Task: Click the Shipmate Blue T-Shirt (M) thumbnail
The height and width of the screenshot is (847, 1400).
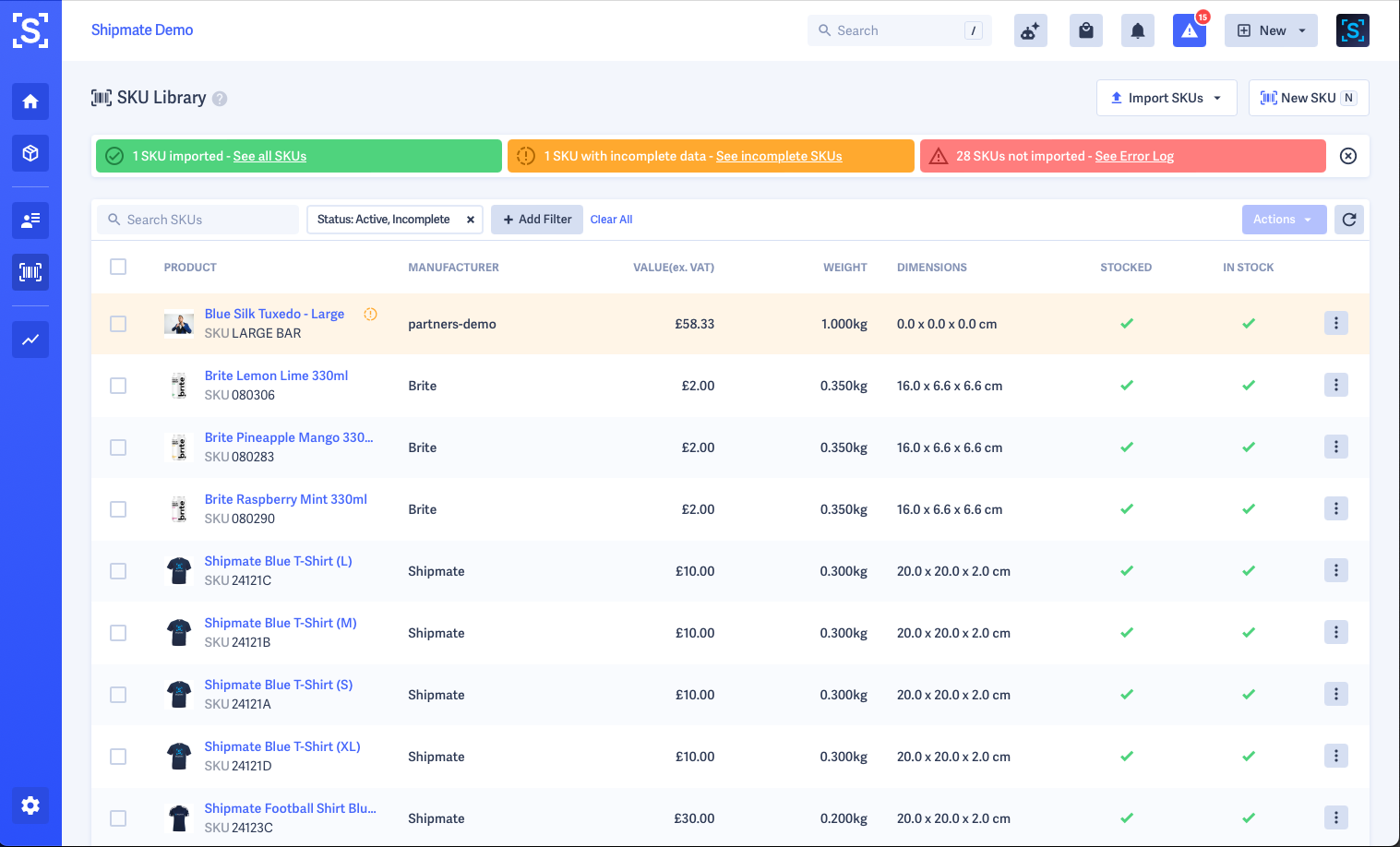Action: [179, 633]
